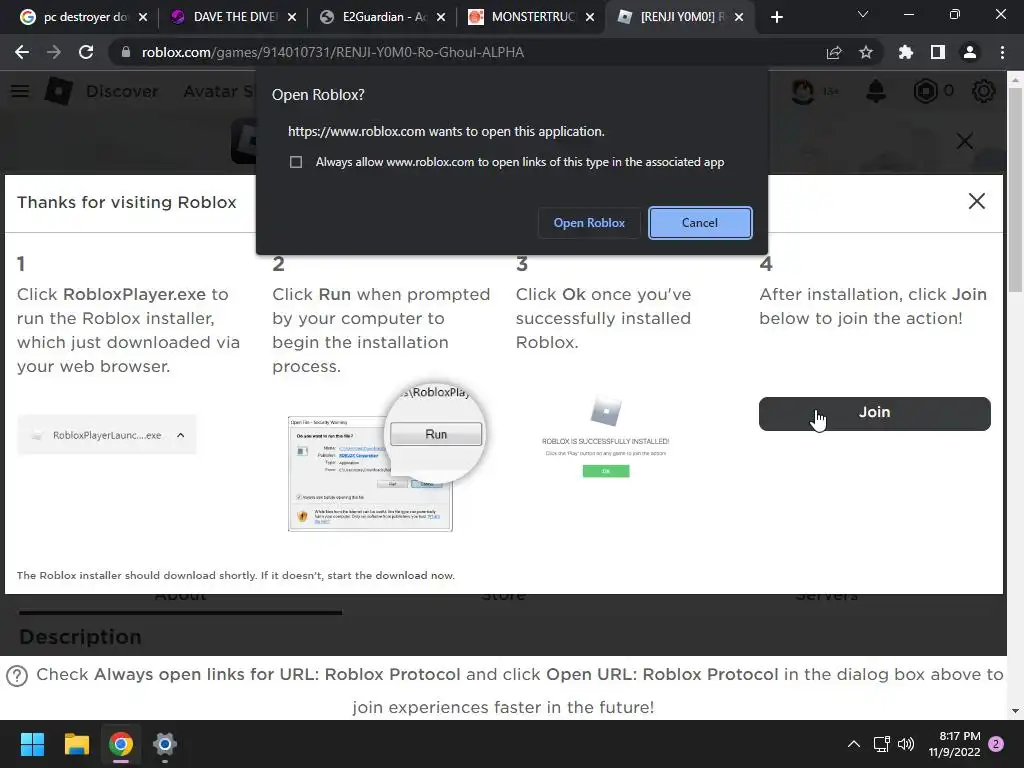The height and width of the screenshot is (768, 1024).
Task: Click the RobloxPlayerLauncher.exe download item
Action: (106, 435)
